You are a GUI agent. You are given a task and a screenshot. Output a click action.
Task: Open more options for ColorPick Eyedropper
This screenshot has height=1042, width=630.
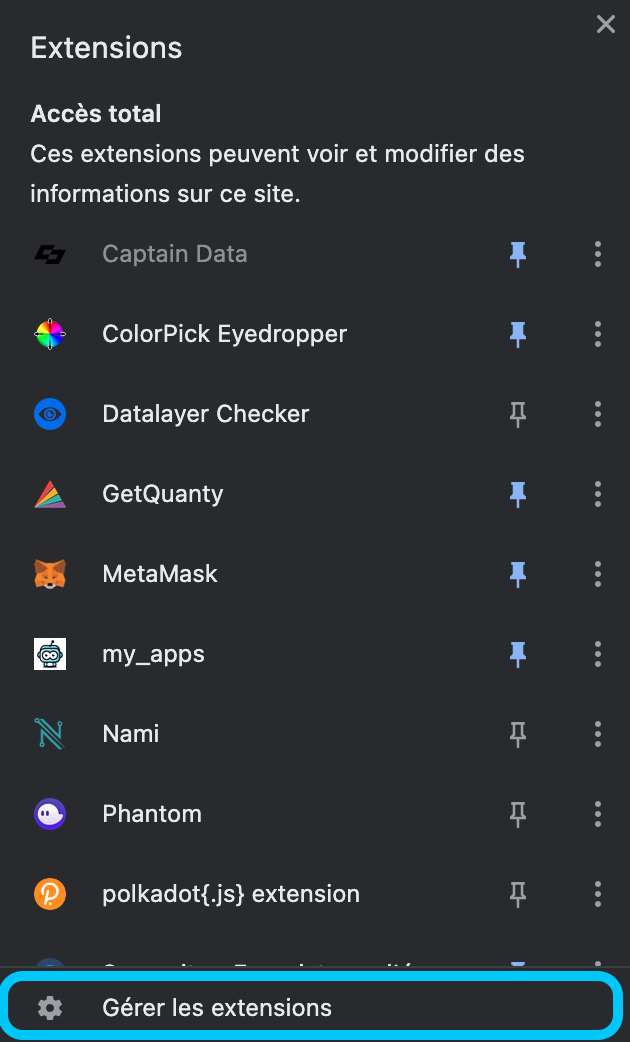[597, 334]
